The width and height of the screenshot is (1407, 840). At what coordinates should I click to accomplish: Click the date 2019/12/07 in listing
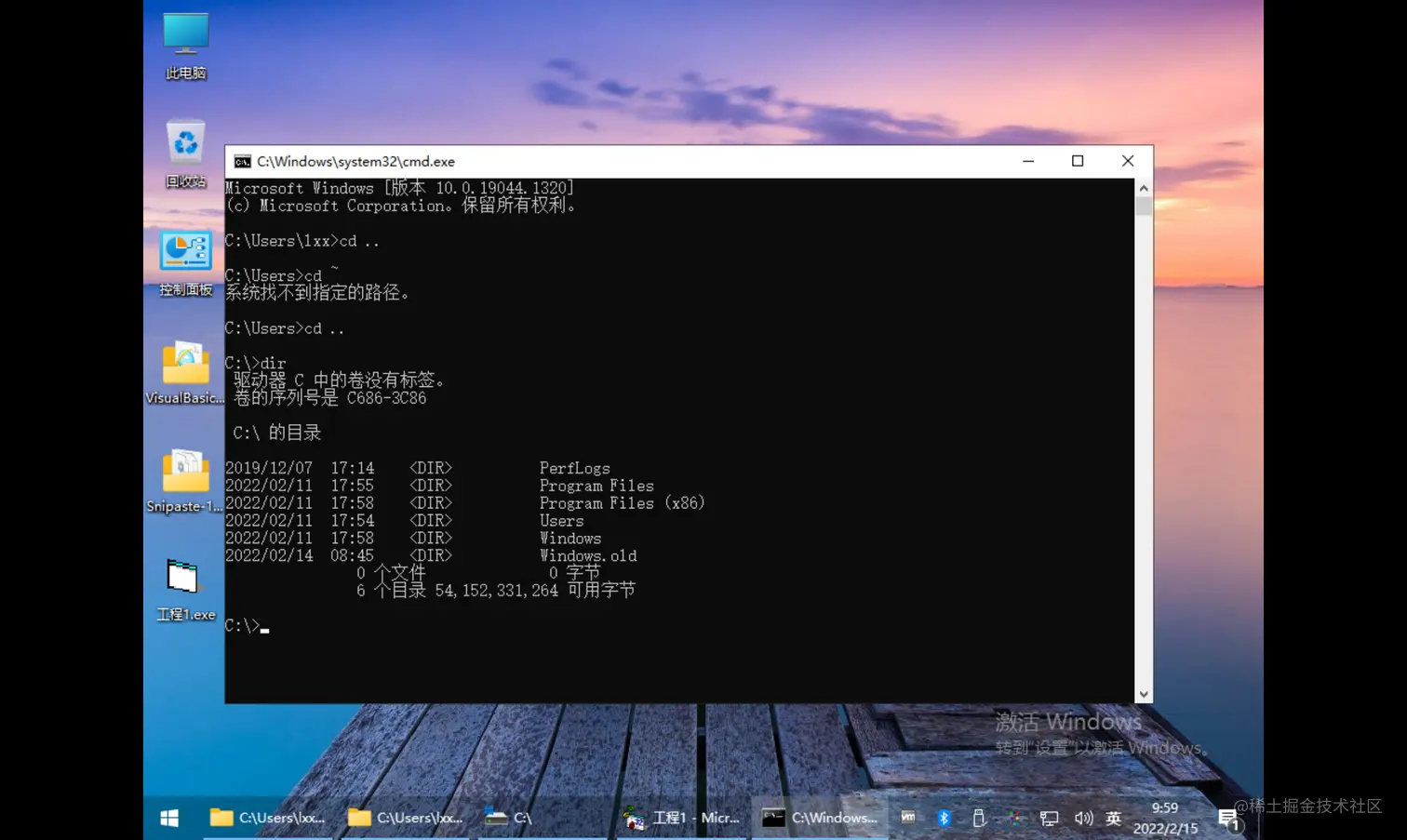pos(269,468)
